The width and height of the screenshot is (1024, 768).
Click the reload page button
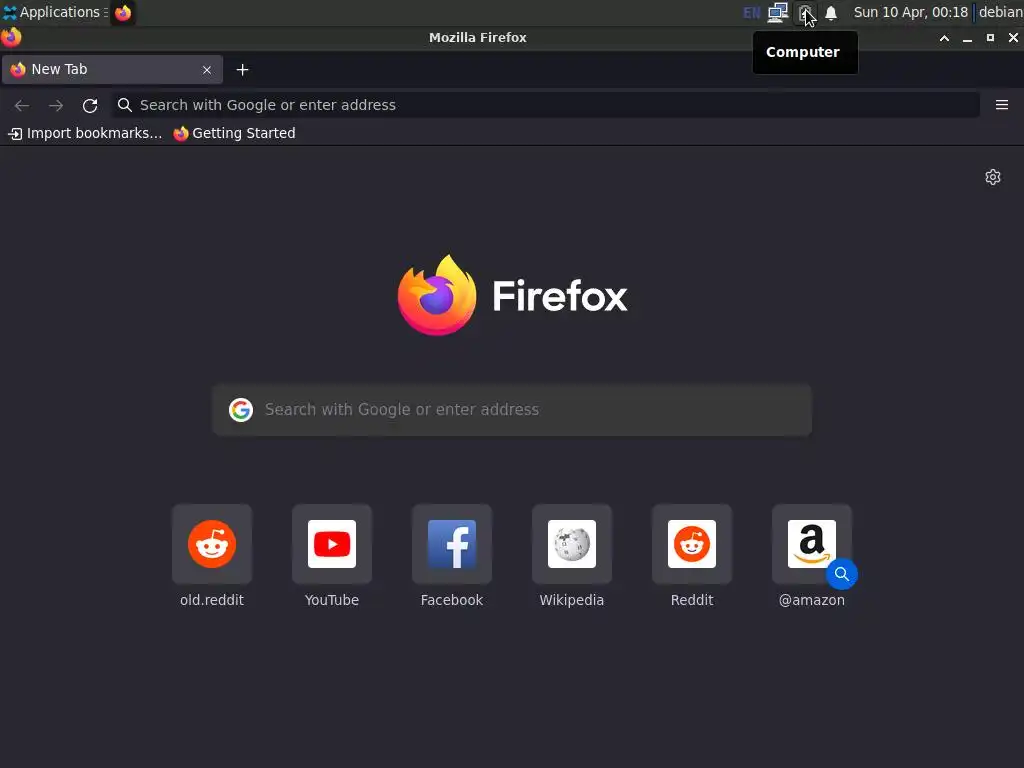pyautogui.click(x=90, y=105)
